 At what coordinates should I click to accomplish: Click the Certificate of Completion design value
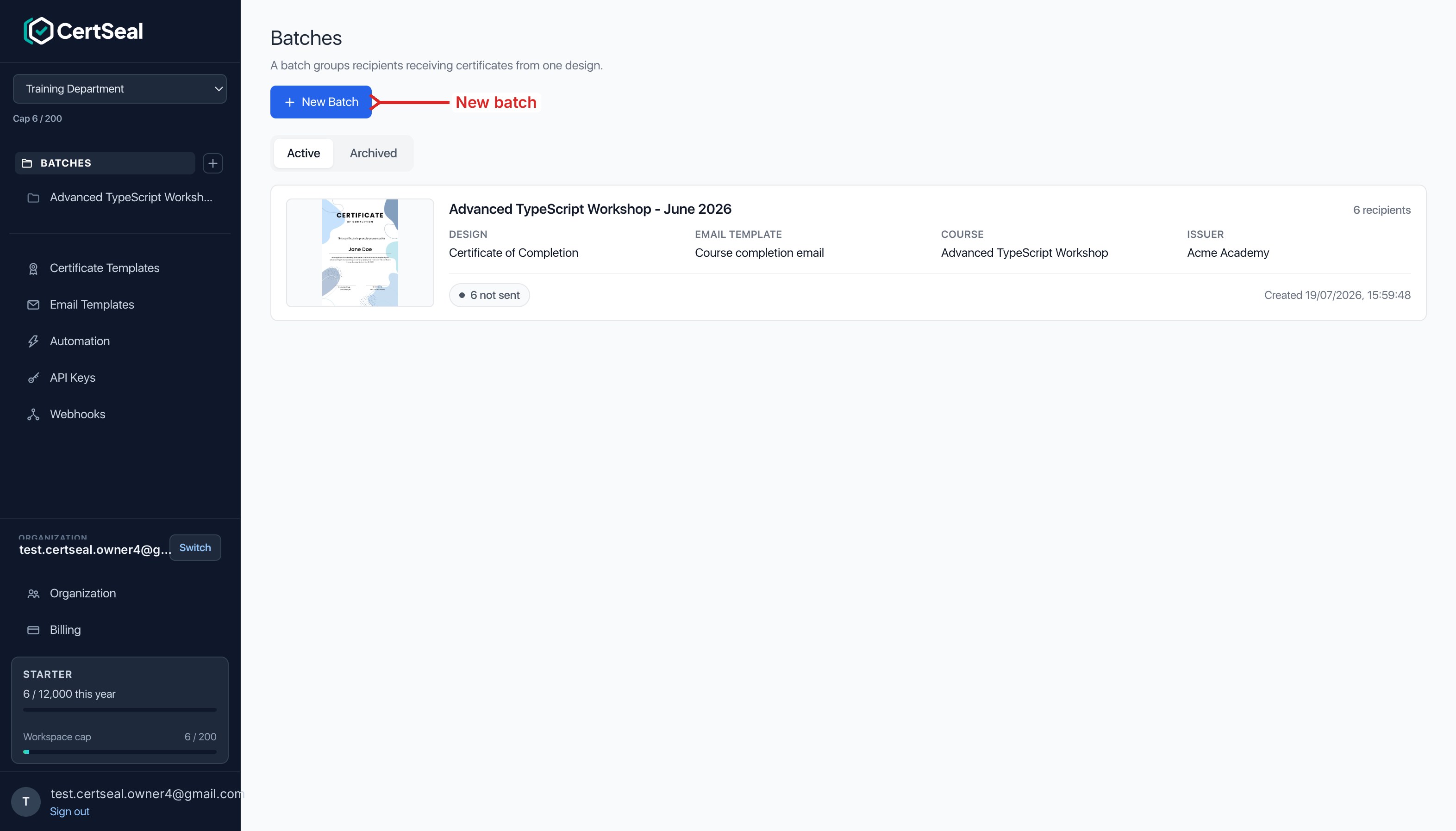click(513, 253)
